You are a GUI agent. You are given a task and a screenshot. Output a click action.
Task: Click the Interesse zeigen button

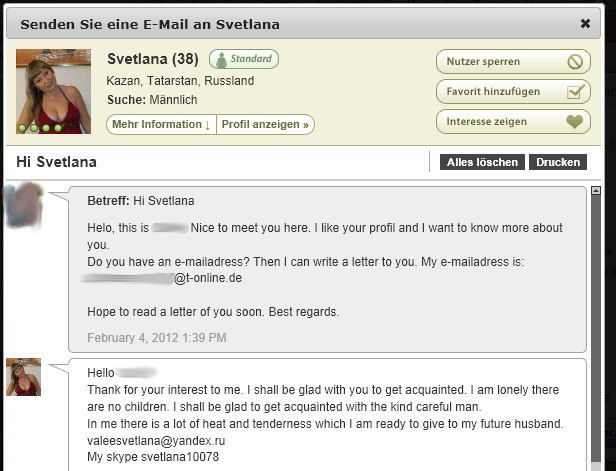(x=513, y=122)
